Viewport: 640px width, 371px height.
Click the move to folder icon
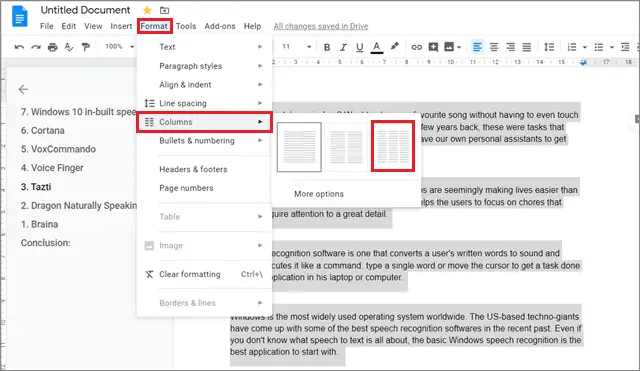tap(164, 10)
